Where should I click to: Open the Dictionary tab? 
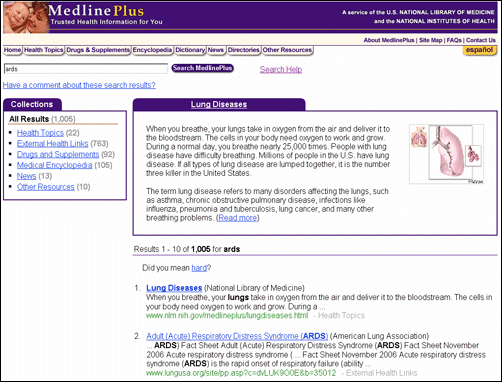pyautogui.click(x=190, y=50)
